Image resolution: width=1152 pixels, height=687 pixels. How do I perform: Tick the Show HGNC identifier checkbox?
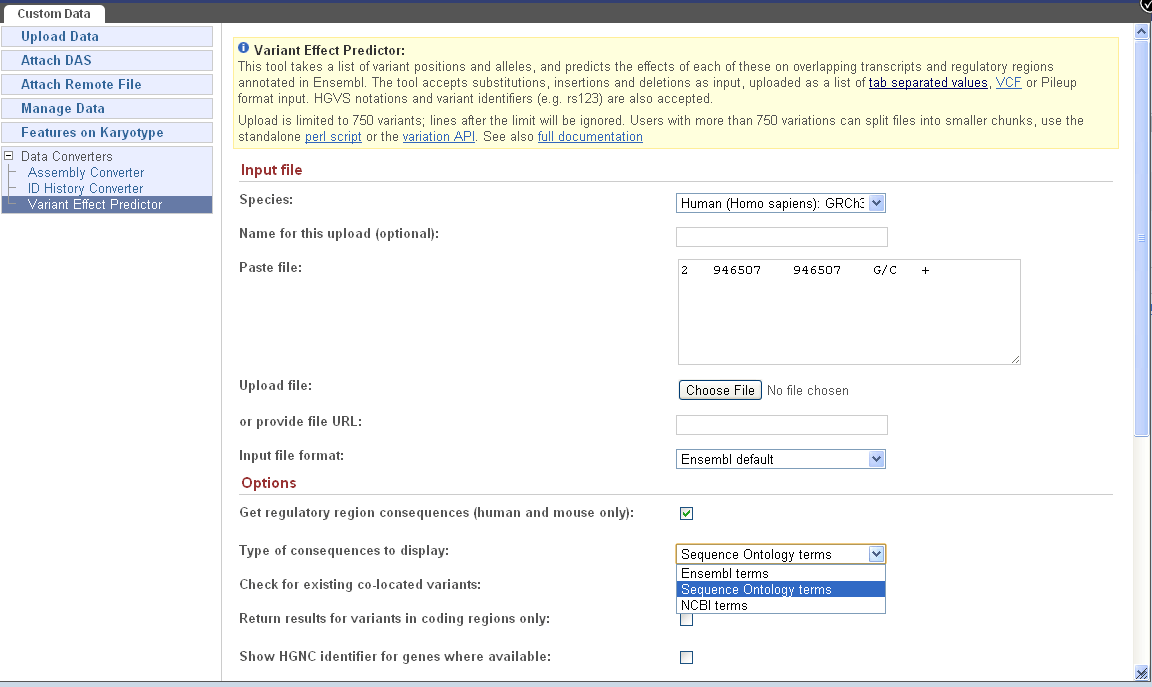(686, 657)
